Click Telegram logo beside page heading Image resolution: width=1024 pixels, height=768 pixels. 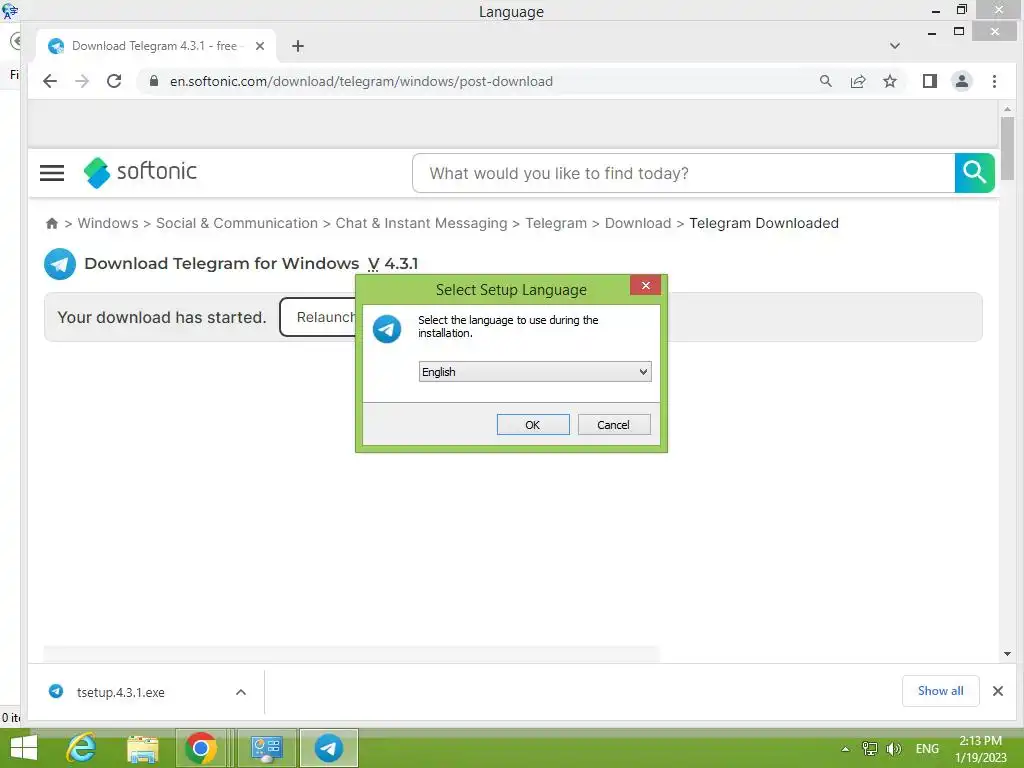click(x=60, y=264)
